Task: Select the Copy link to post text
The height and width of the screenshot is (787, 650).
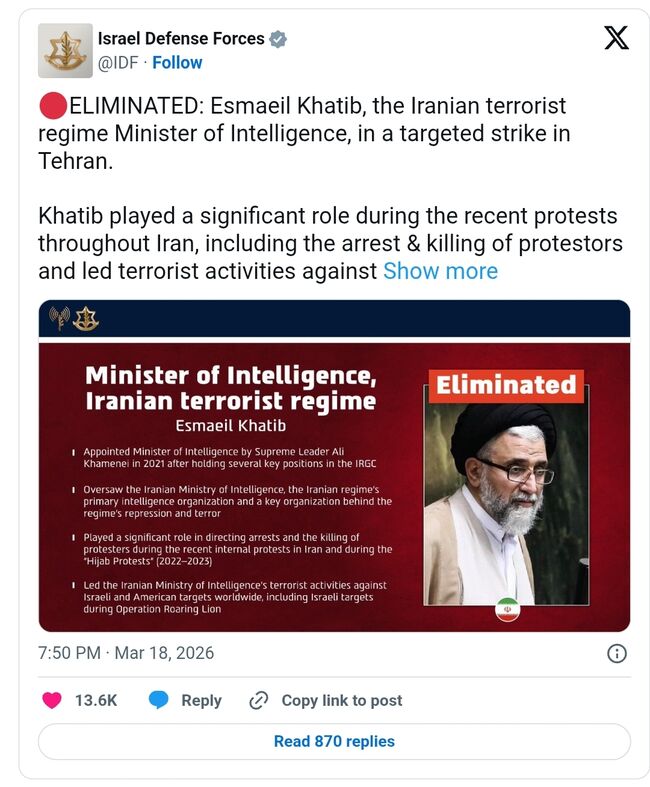Action: pos(342,700)
